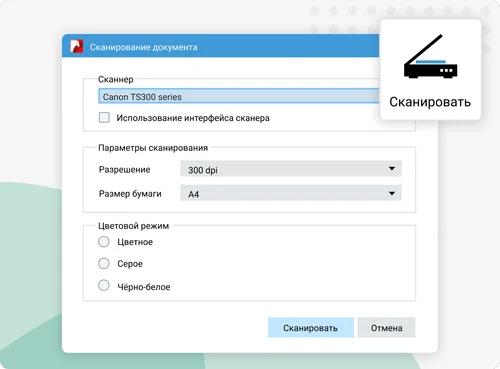Click the Разрешение label
The height and width of the screenshot is (369, 500).
pyautogui.click(x=124, y=170)
